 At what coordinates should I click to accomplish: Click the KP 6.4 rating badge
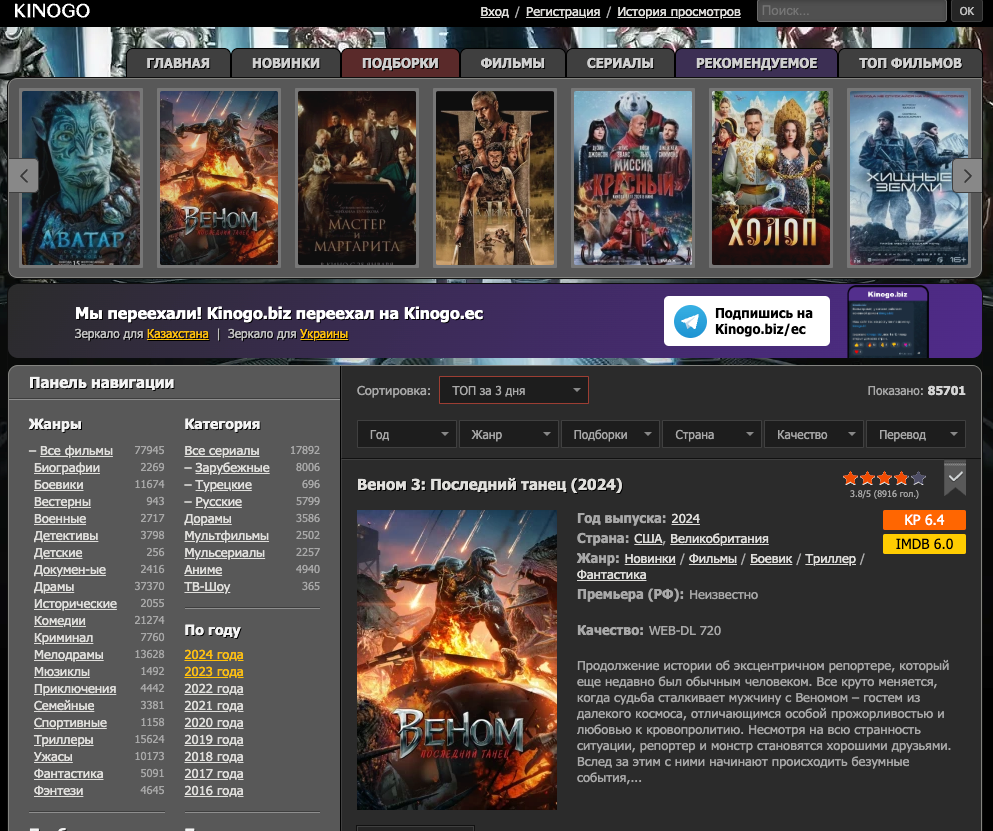point(923,520)
